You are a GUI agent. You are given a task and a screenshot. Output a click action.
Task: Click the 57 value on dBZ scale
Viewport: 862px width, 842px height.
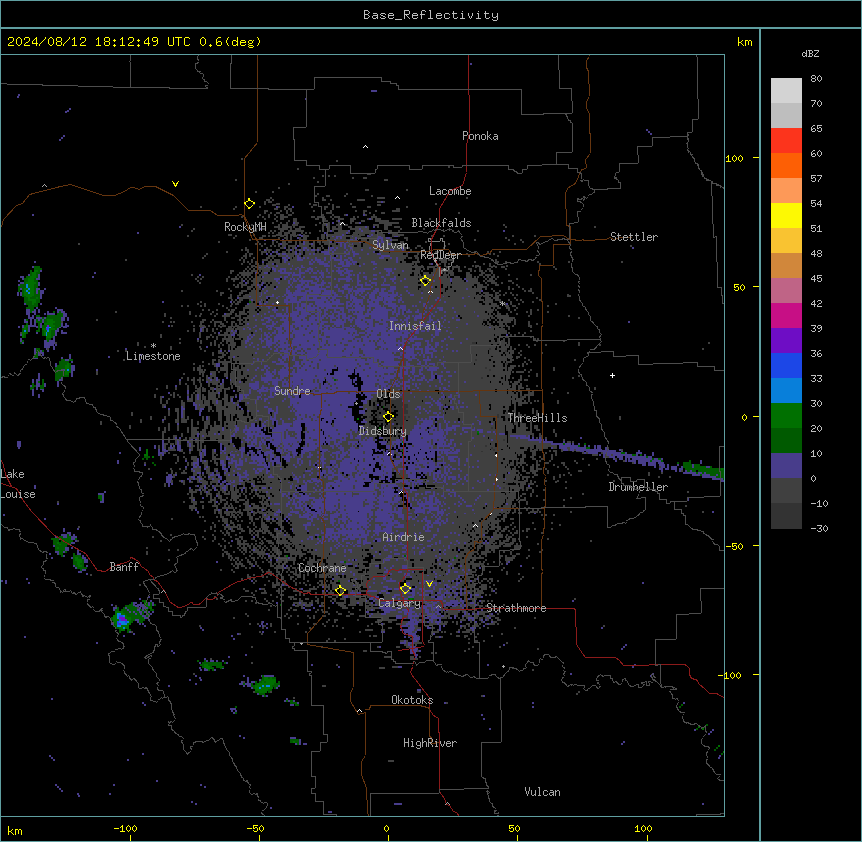click(816, 179)
